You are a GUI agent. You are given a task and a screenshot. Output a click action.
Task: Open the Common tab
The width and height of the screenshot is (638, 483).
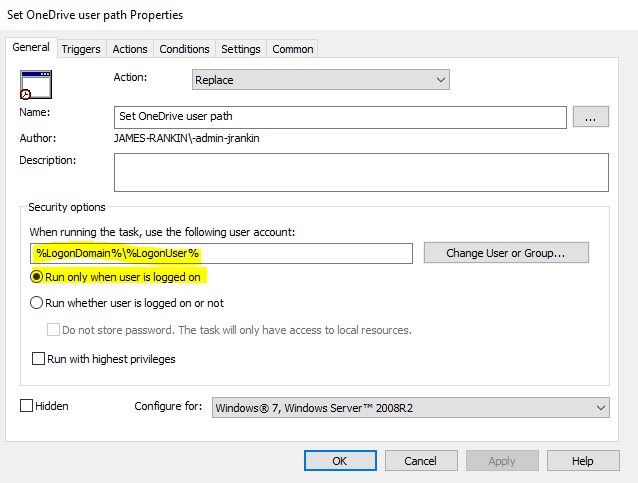(x=292, y=49)
